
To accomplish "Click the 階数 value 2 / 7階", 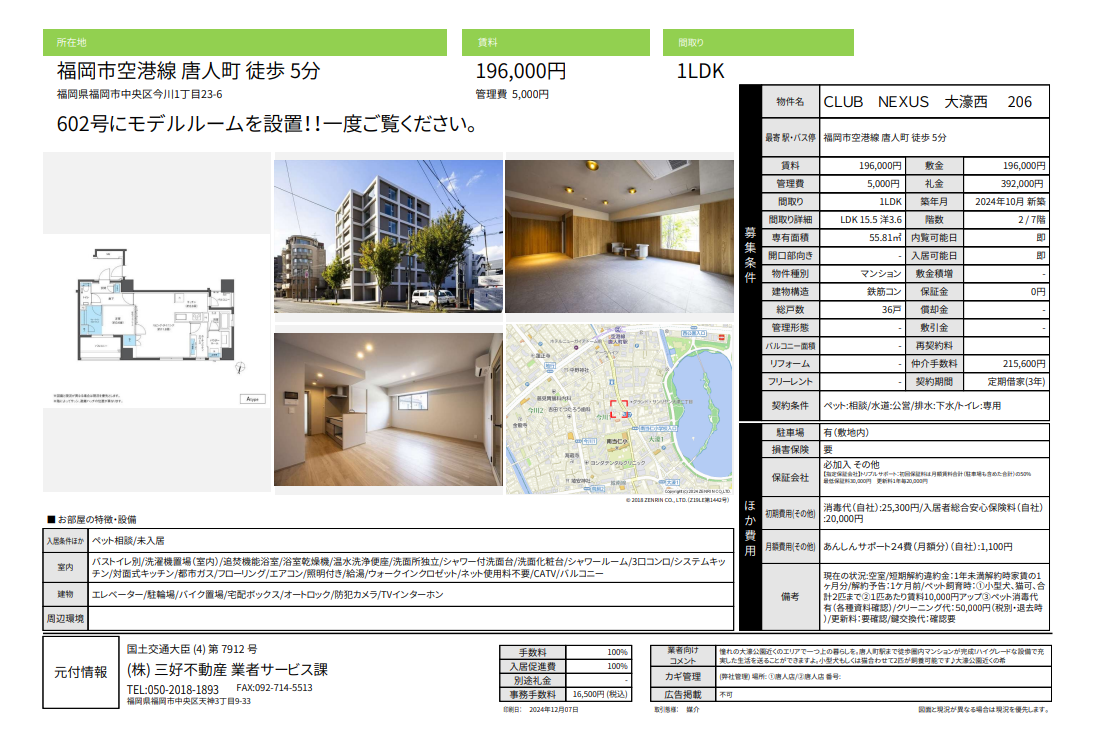I will click(1006, 220).
